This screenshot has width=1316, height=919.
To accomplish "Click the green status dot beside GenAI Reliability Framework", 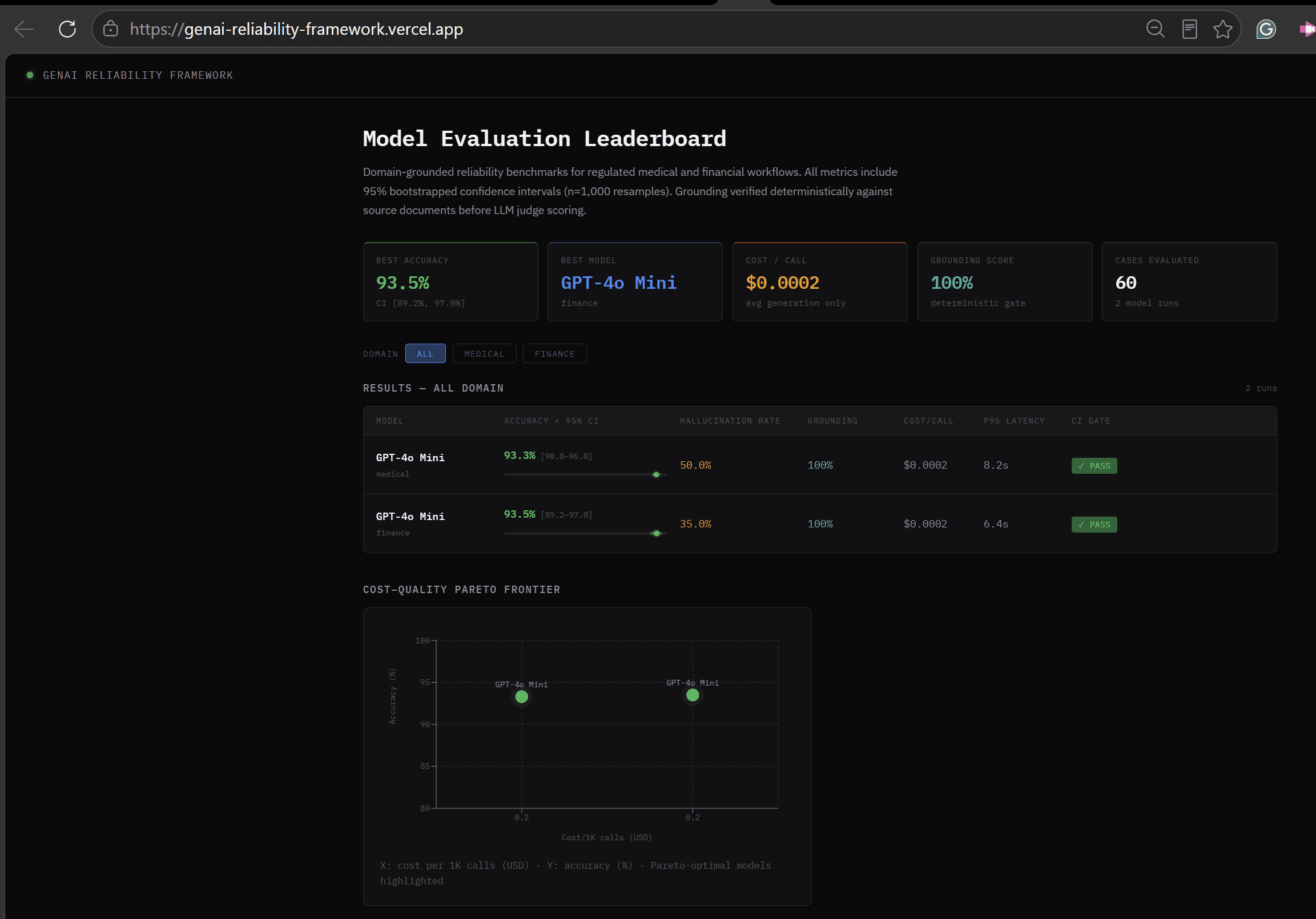I will click(30, 75).
